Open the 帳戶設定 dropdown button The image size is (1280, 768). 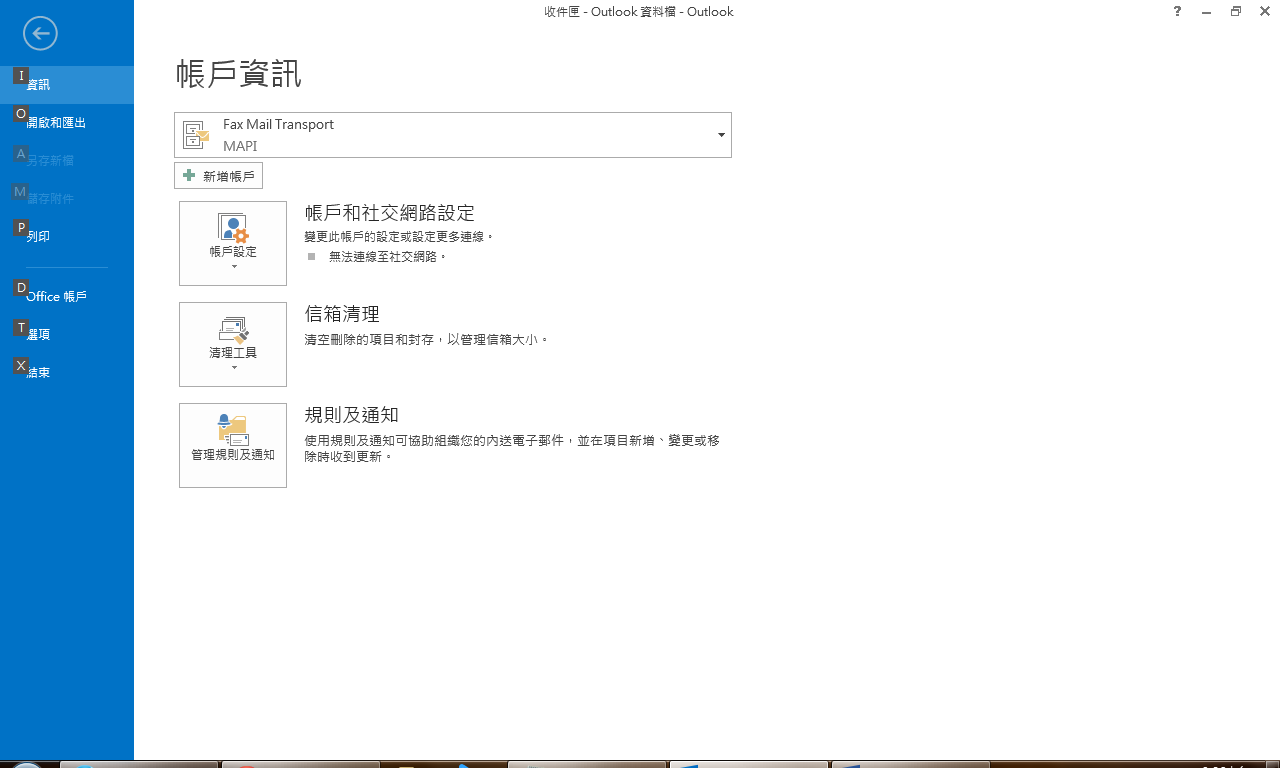(233, 243)
